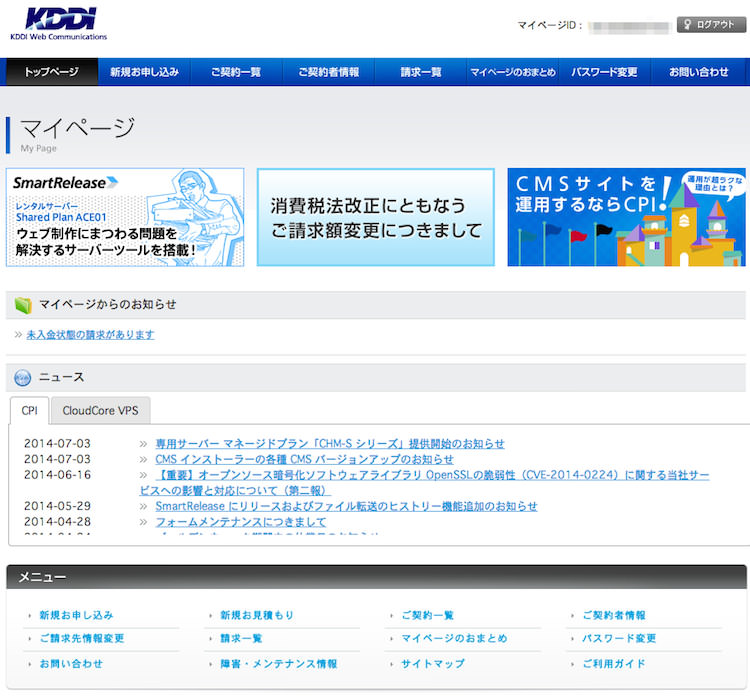Screen dimensions: 750x696
Task: Click パスワード変更 in the メニュー section
Action: 619,639
